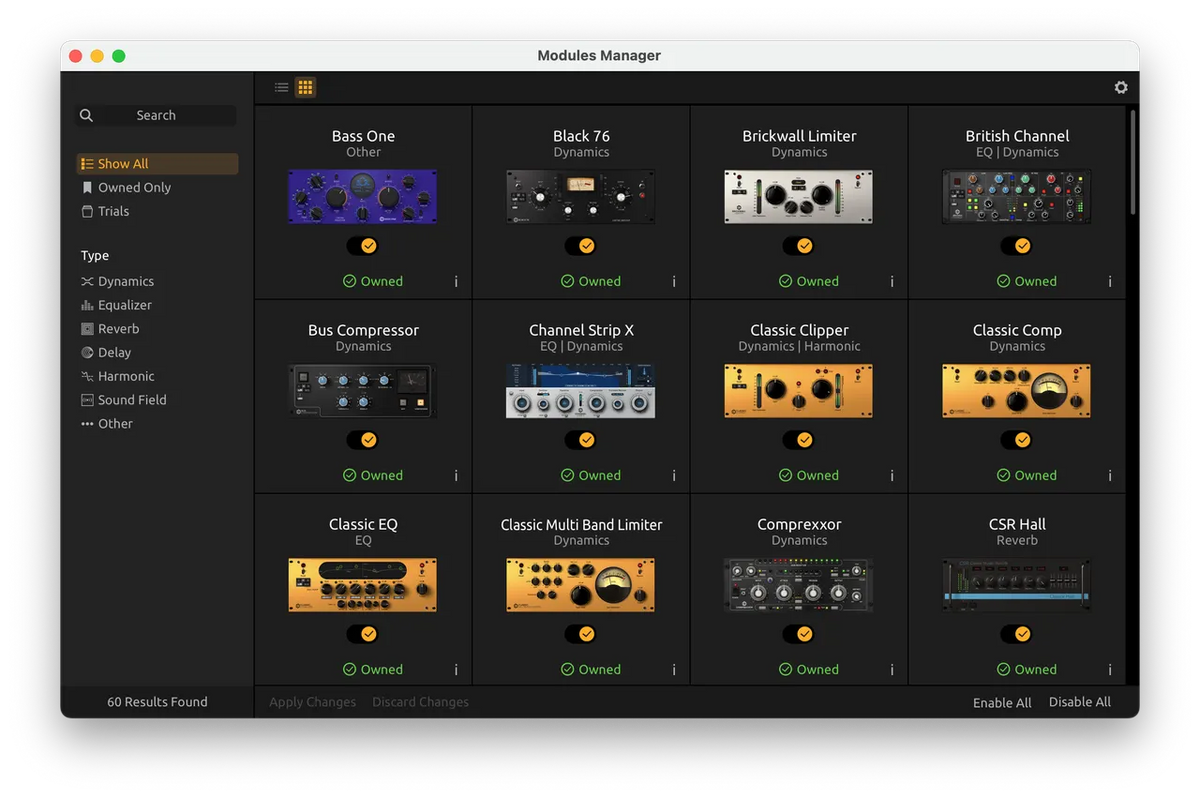Click the Enable All button
Image resolution: width=1200 pixels, height=798 pixels.
tap(1002, 702)
